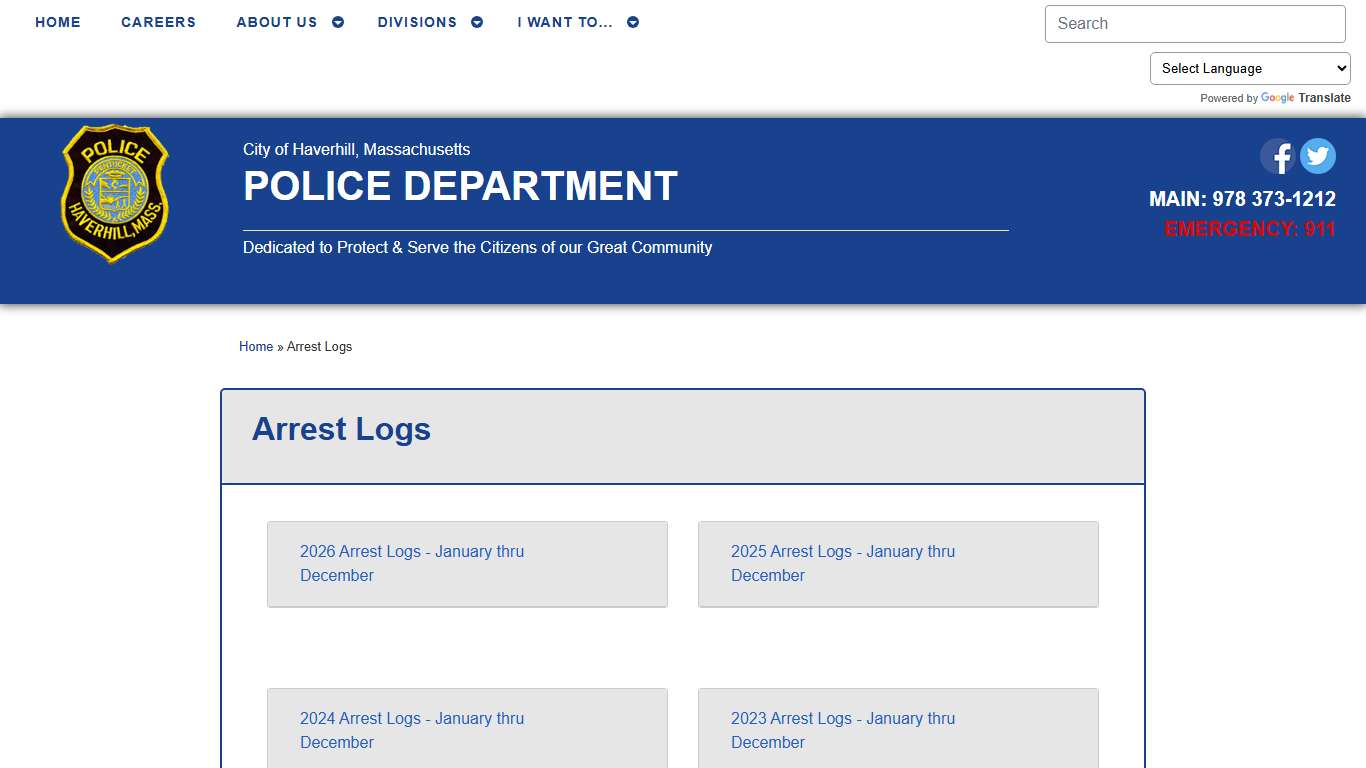Screen dimensions: 1366x768
Task: Click the Haverhill Police badge logo
Action: pyautogui.click(x=114, y=192)
